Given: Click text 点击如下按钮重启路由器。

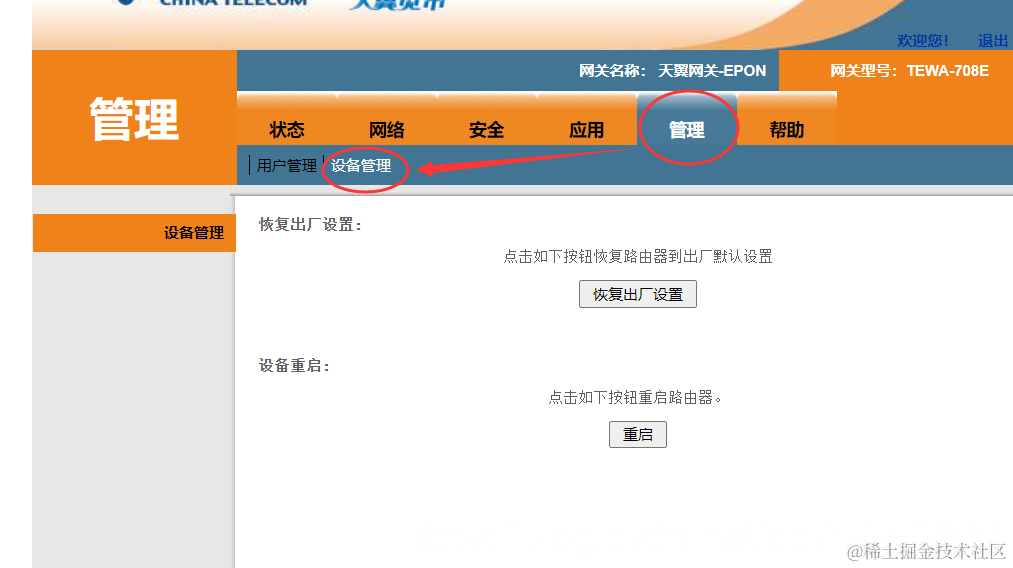Looking at the screenshot, I should pyautogui.click(x=635, y=397).
